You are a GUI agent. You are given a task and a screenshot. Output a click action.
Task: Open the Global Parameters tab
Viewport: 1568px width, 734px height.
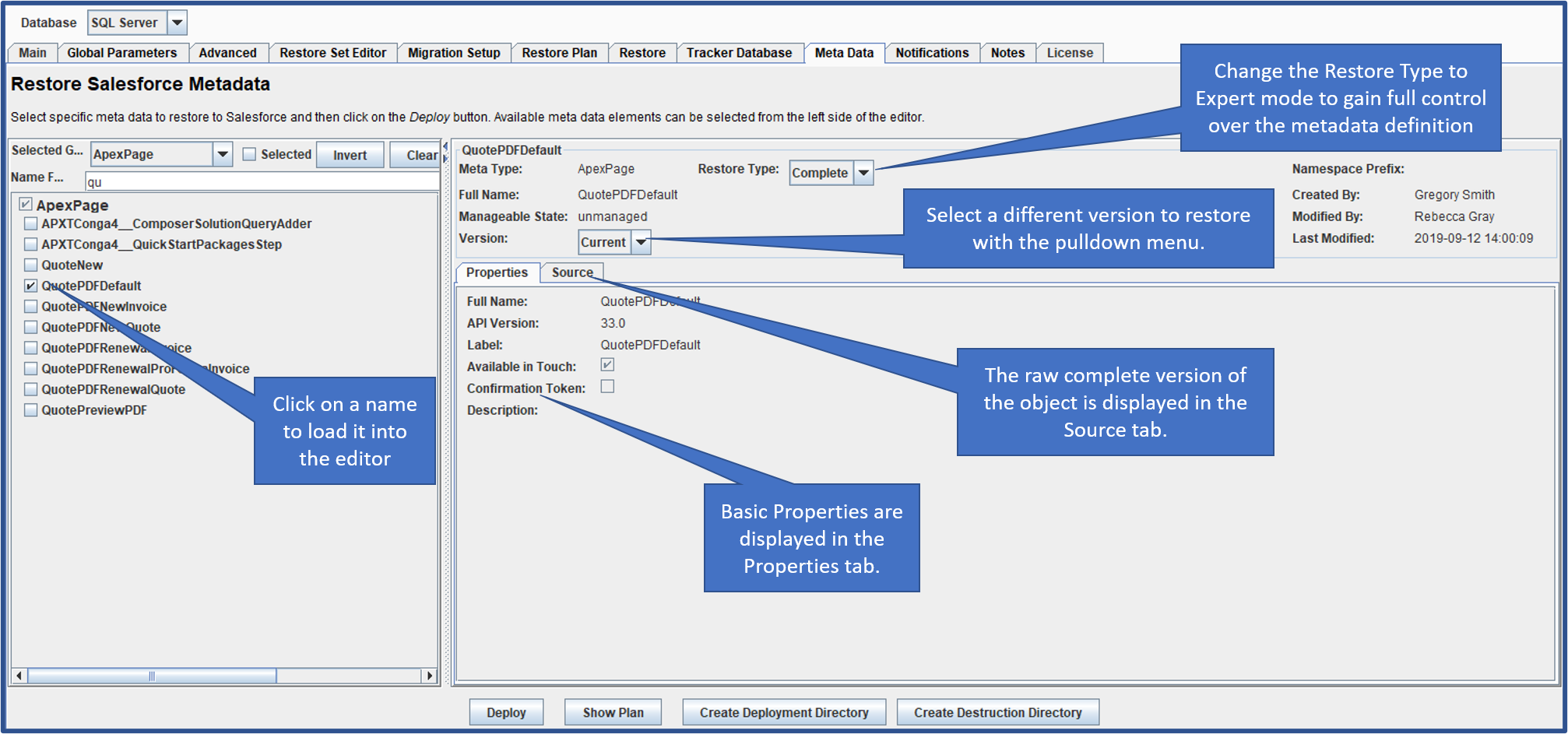pos(122,53)
